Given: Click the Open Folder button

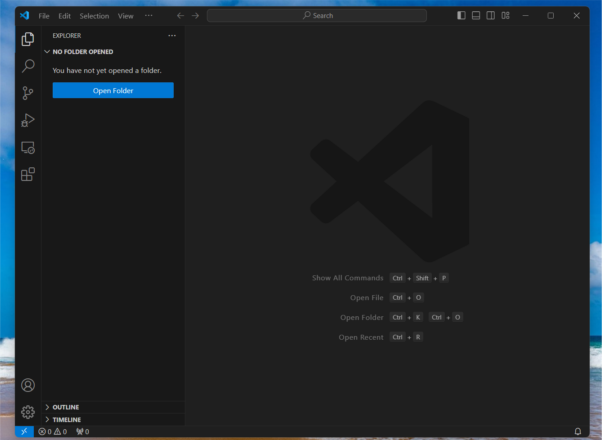Looking at the screenshot, I should (113, 90).
